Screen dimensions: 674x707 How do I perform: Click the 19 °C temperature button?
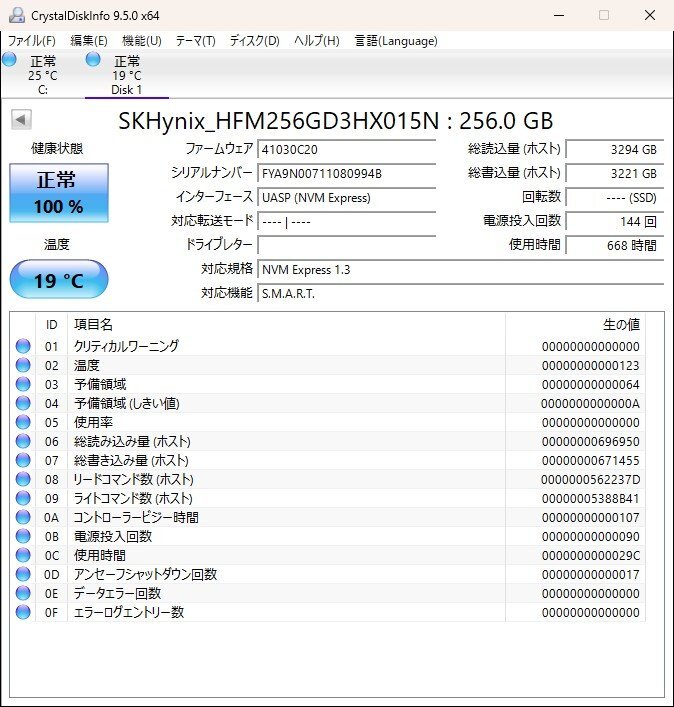tap(59, 280)
